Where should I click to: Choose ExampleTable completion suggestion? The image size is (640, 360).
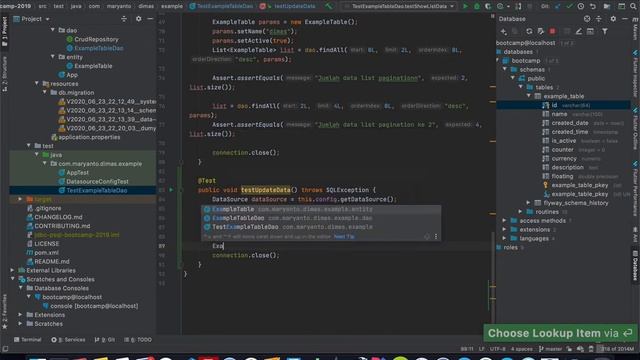point(321,209)
